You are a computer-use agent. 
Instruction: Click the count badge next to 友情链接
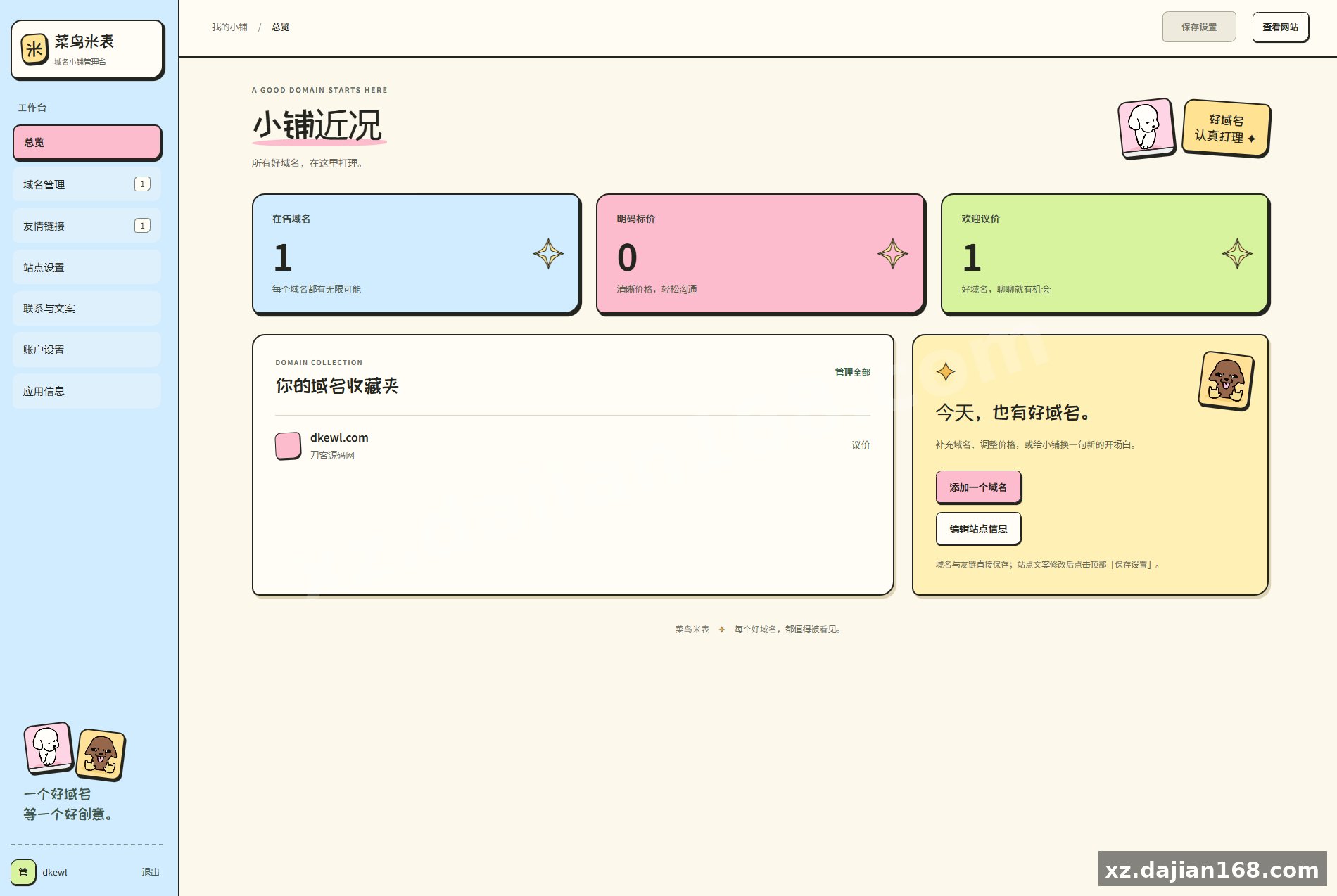point(142,226)
